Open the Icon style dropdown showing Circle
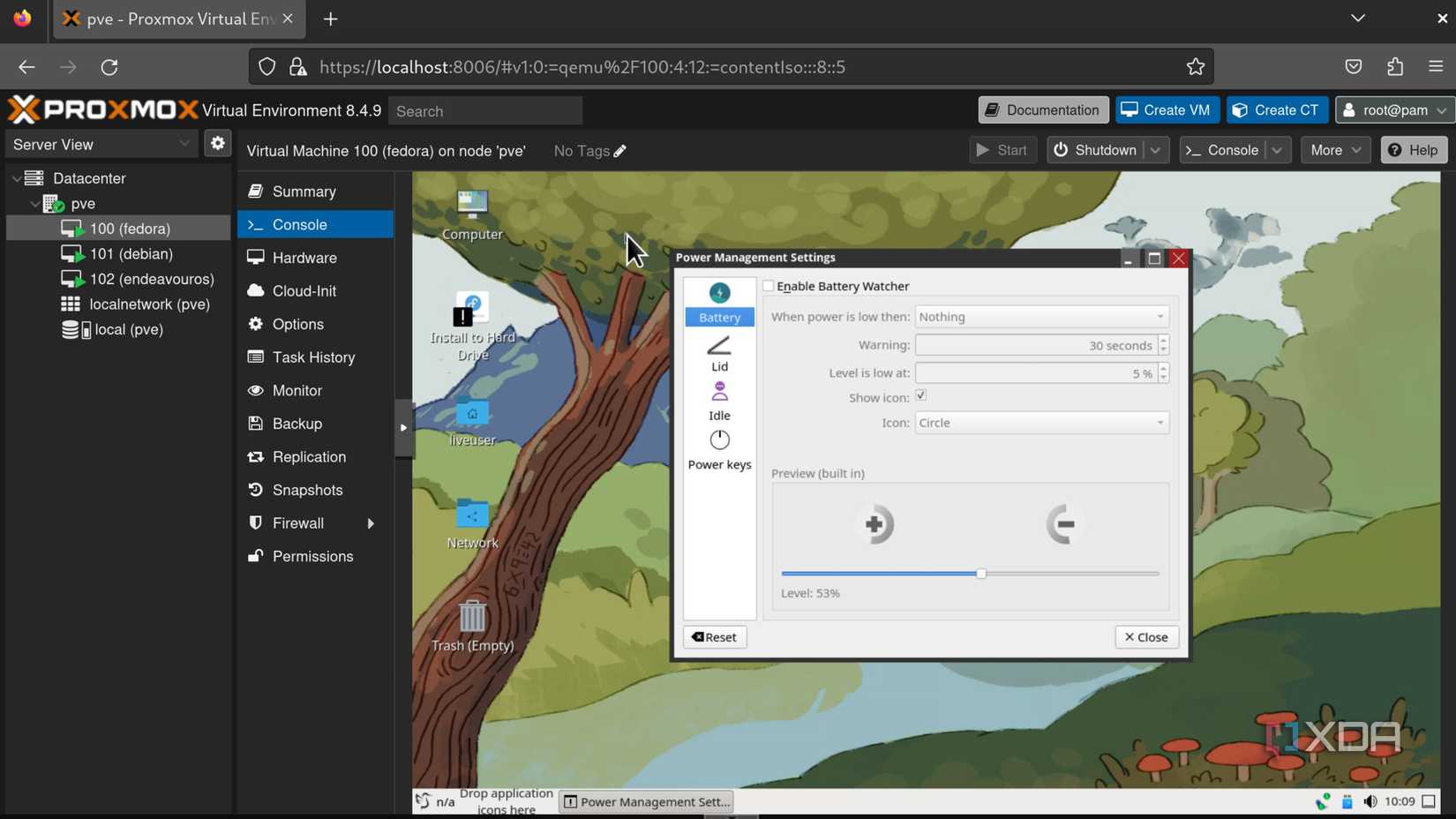This screenshot has height=819, width=1456. point(1041,423)
